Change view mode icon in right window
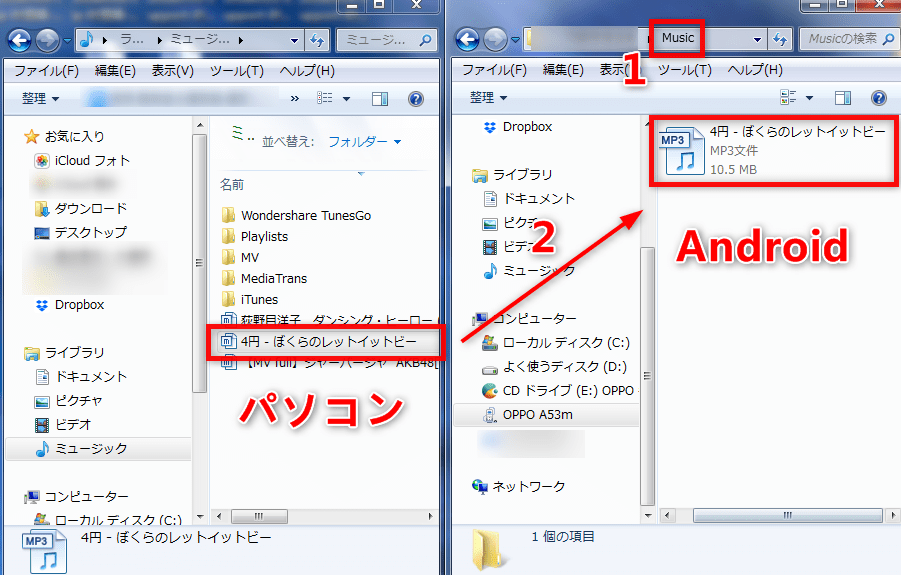Viewport: 901px width, 575px height. (x=788, y=97)
